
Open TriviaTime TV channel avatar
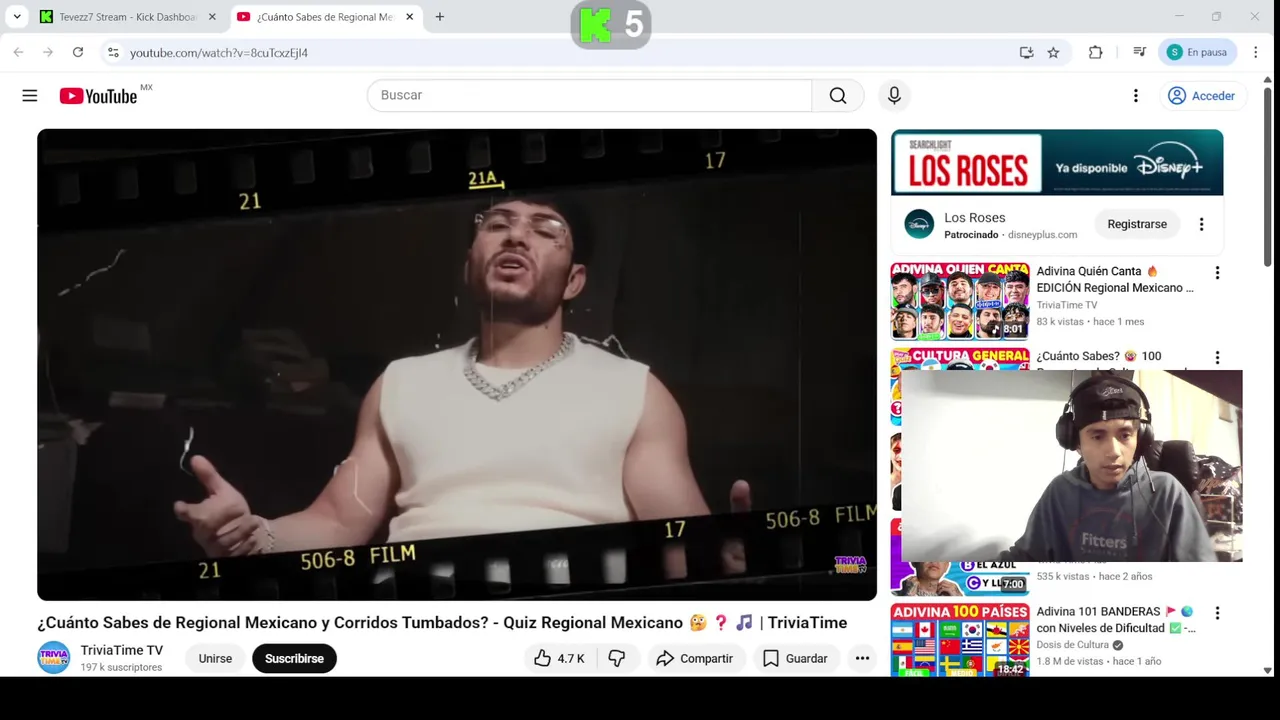[x=54, y=658]
